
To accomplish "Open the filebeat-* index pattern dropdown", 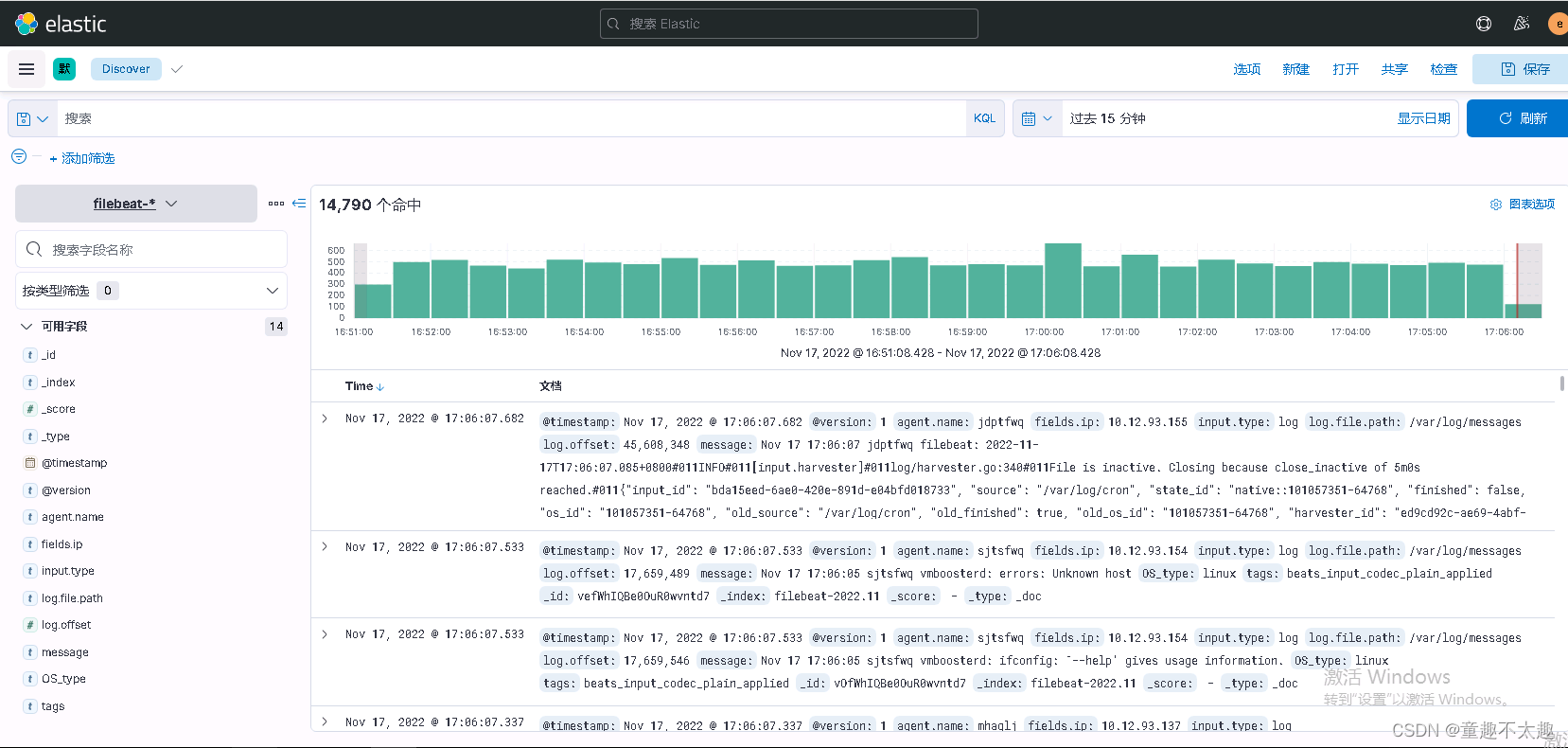I will (136, 204).
